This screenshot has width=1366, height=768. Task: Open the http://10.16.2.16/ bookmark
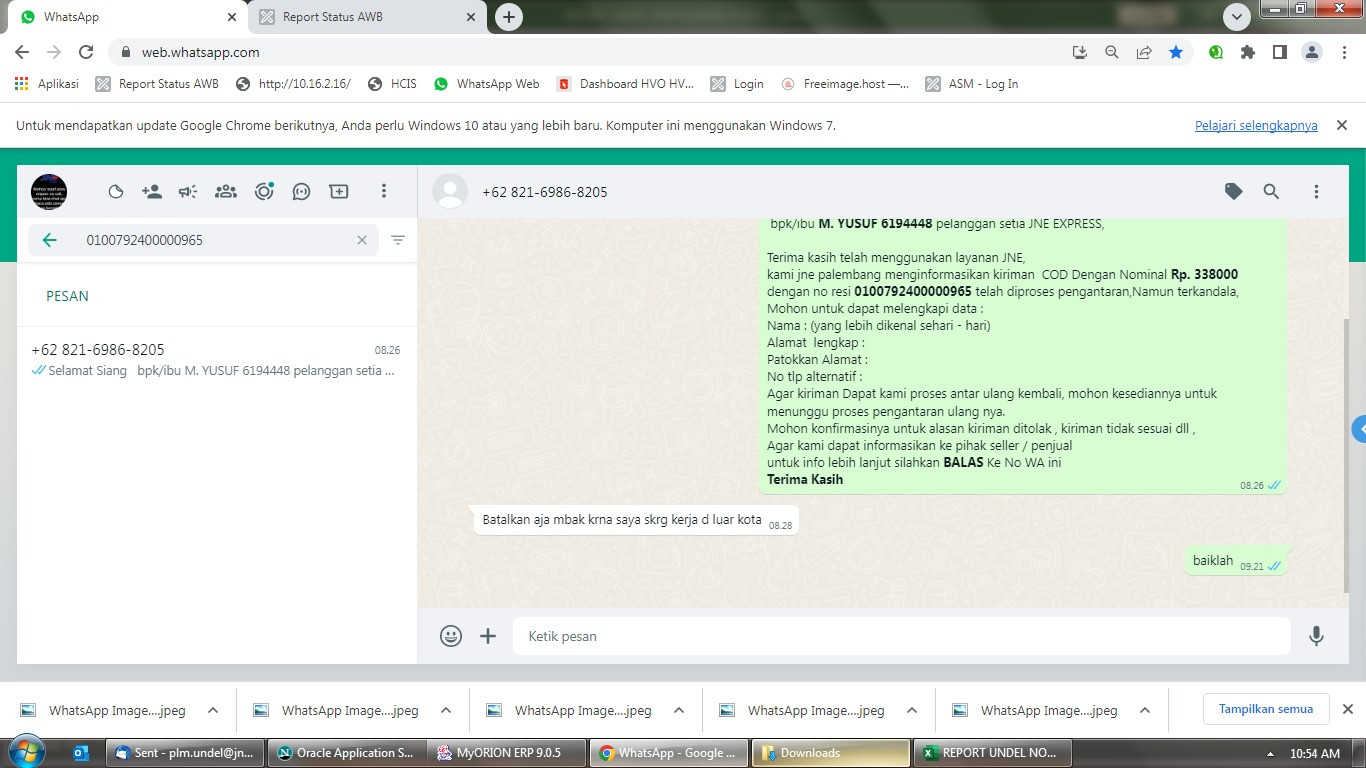pyautogui.click(x=293, y=84)
